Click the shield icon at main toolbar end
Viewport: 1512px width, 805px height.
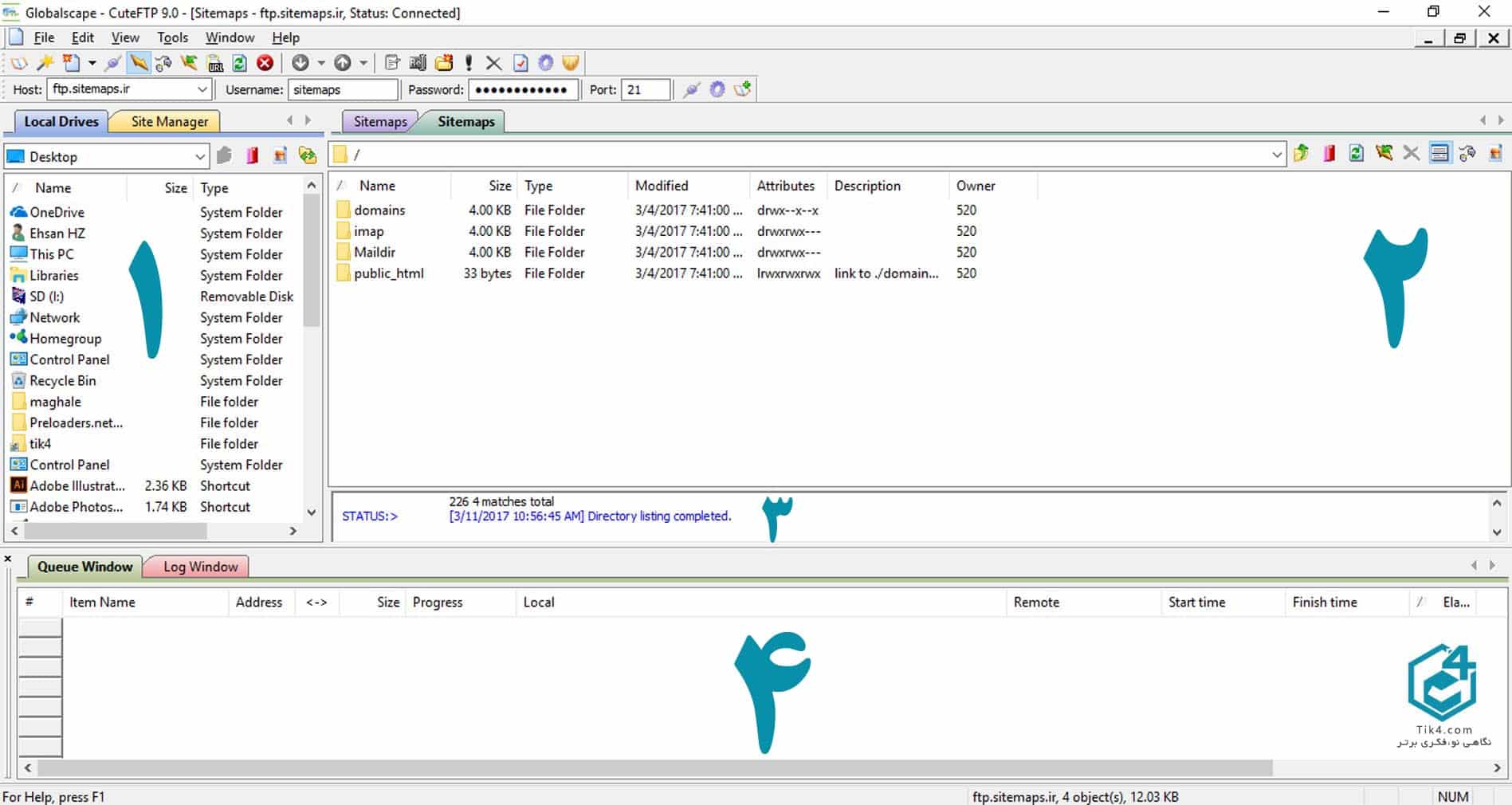(571, 63)
